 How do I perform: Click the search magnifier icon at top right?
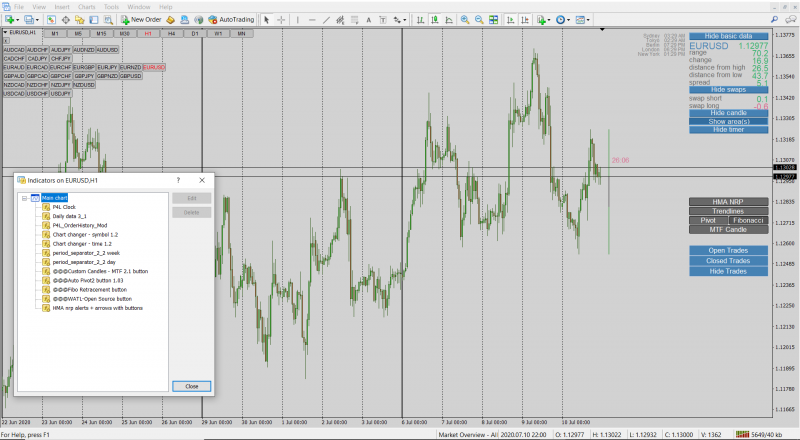pos(774,19)
